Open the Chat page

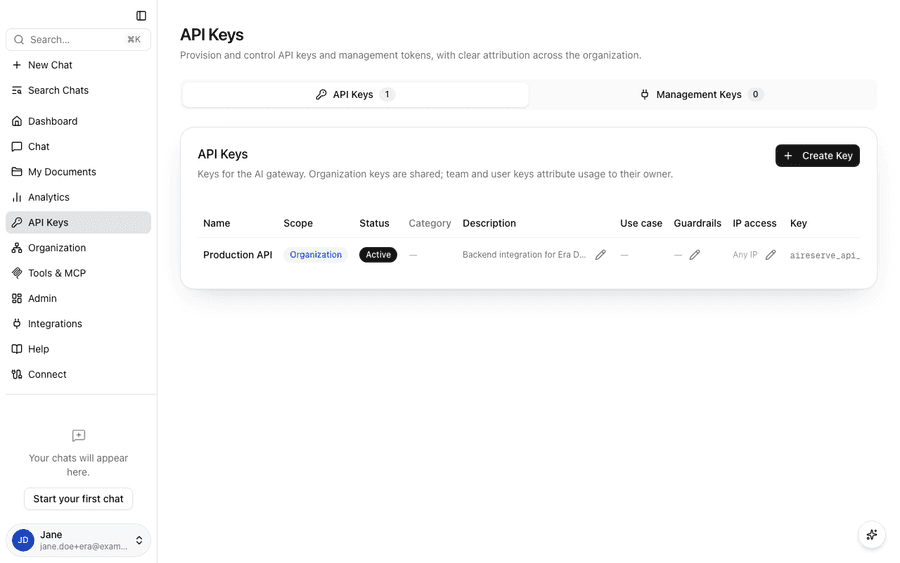[78, 146]
